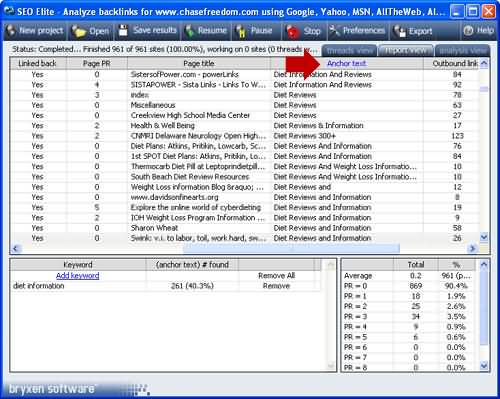Click the PR statistics panel scroll down arrow
This screenshot has height=399, width=500.
coord(484,366)
